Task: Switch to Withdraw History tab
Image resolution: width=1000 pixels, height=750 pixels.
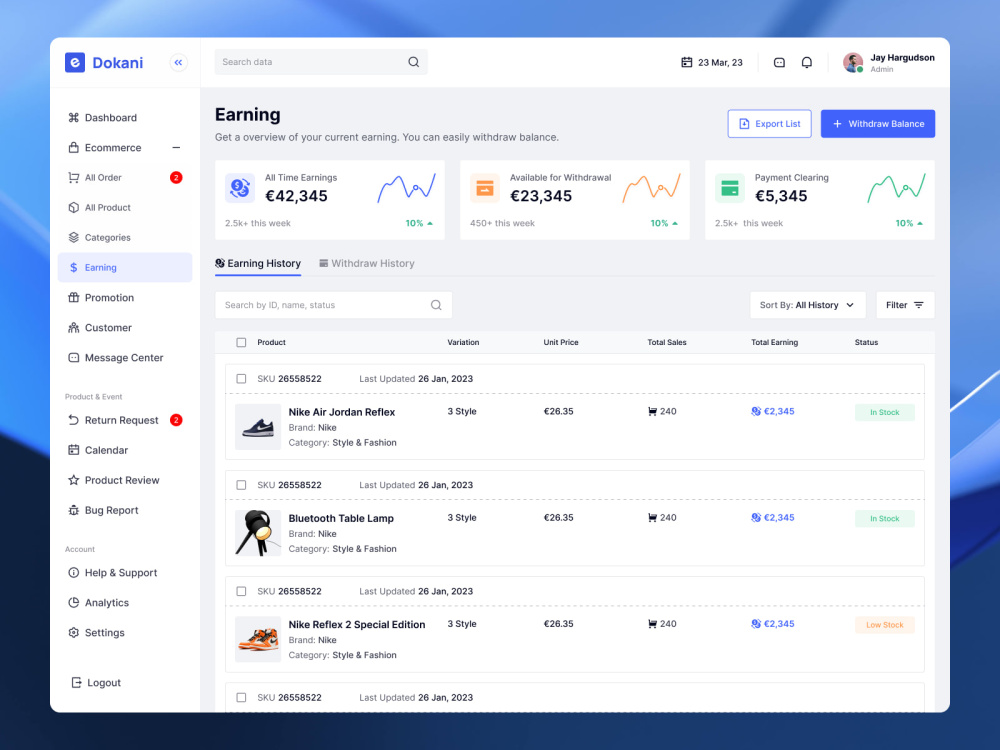Action: tap(367, 263)
